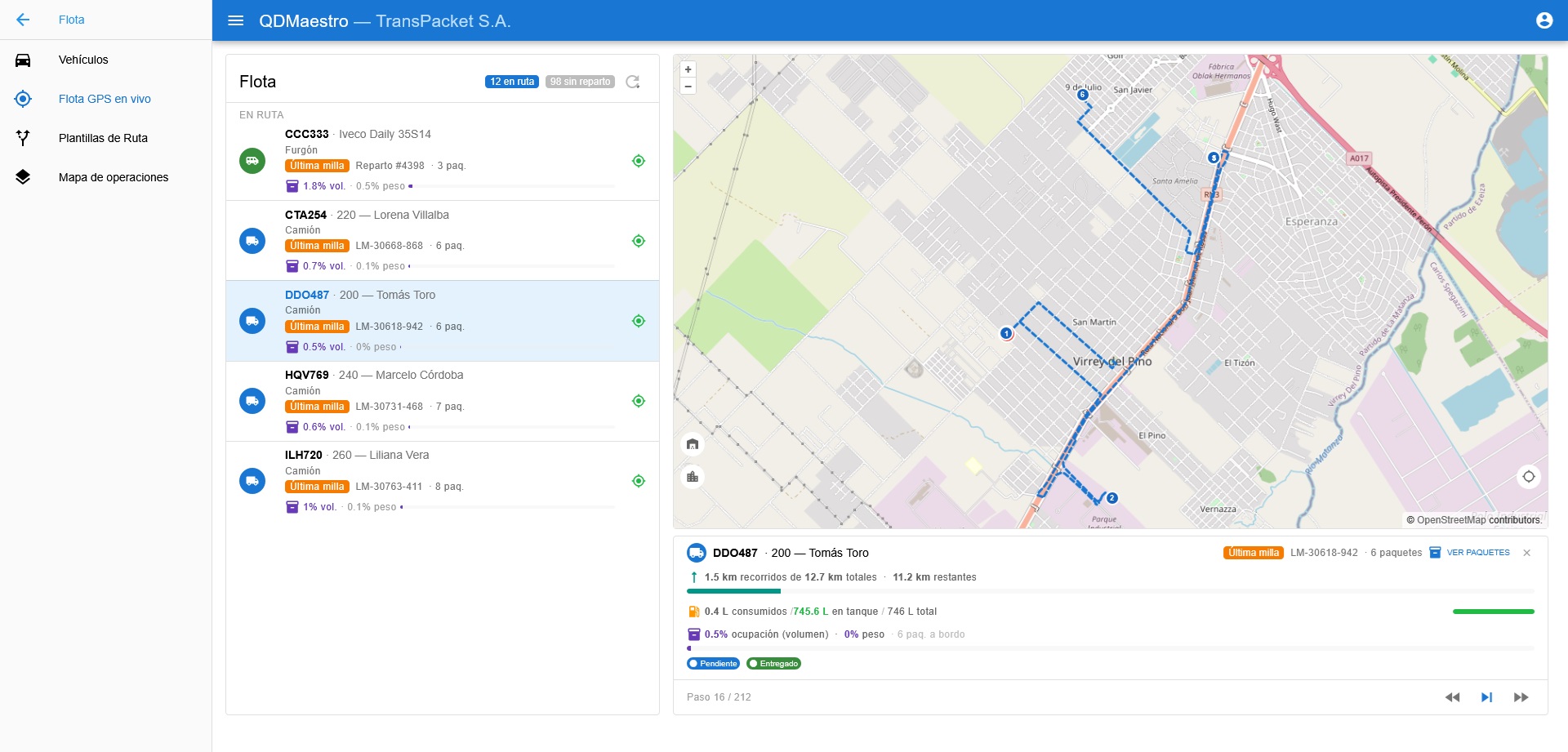Viewport: 1568px width, 752px height.
Task: Toggle the buildings map layer button
Action: point(693,477)
